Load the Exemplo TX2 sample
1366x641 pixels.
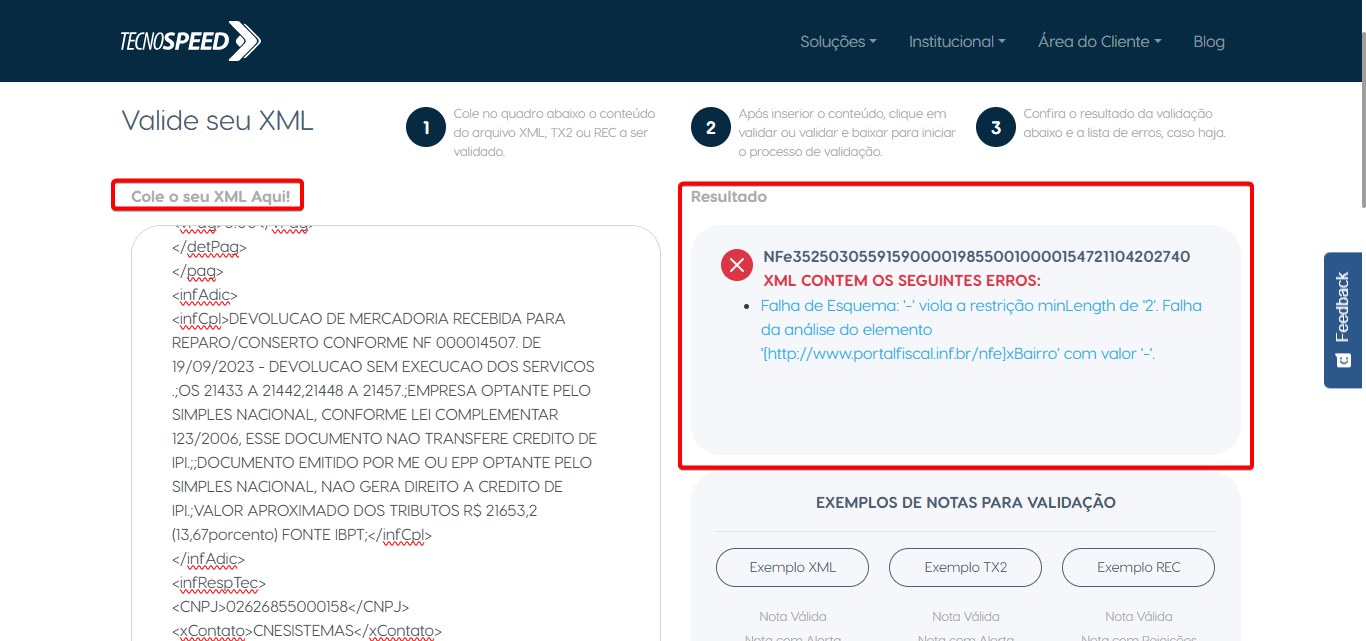(965, 567)
